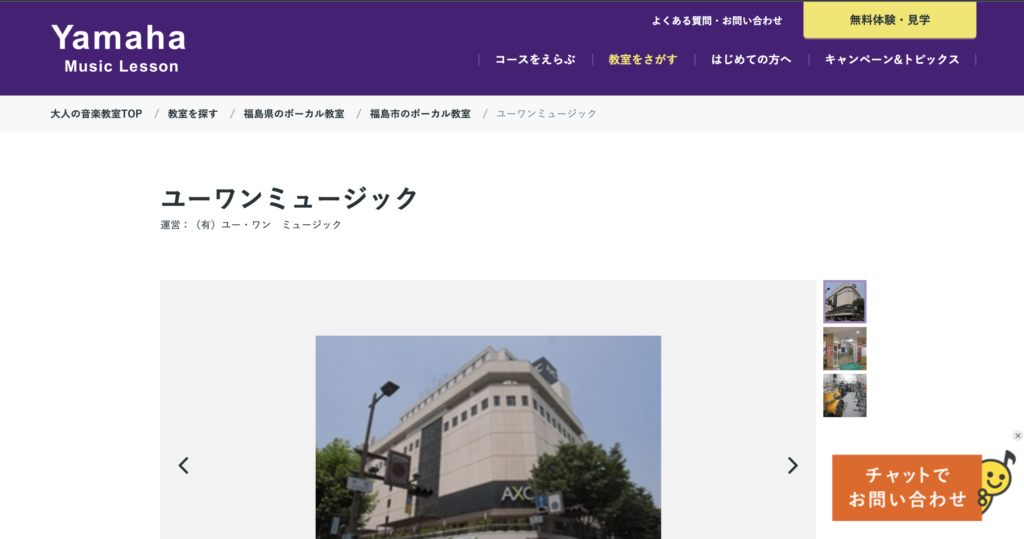Image resolution: width=1024 pixels, height=539 pixels.
Task: Select the building exterior thumbnail
Action: 844,302
